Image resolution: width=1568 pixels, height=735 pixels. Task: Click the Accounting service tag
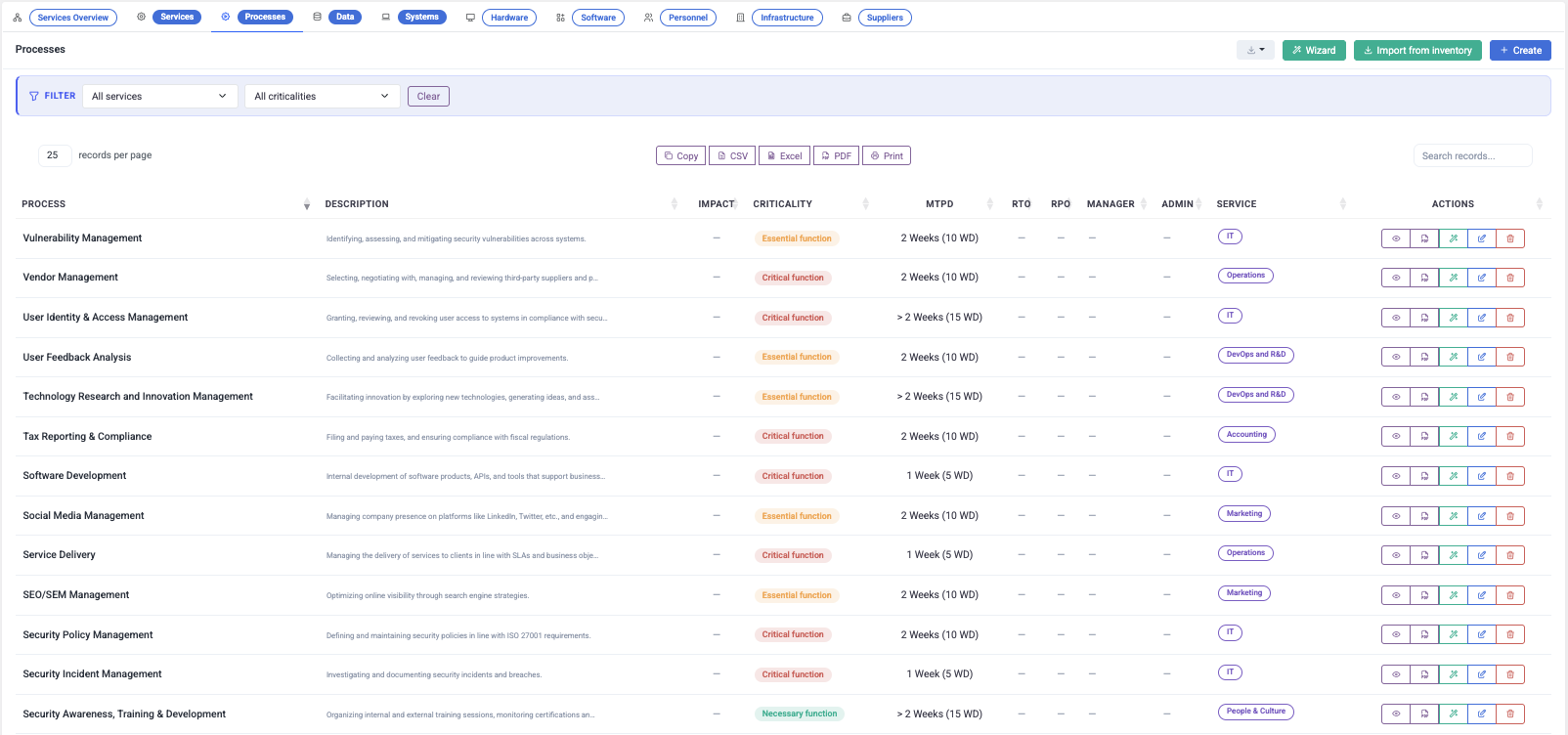point(1246,434)
